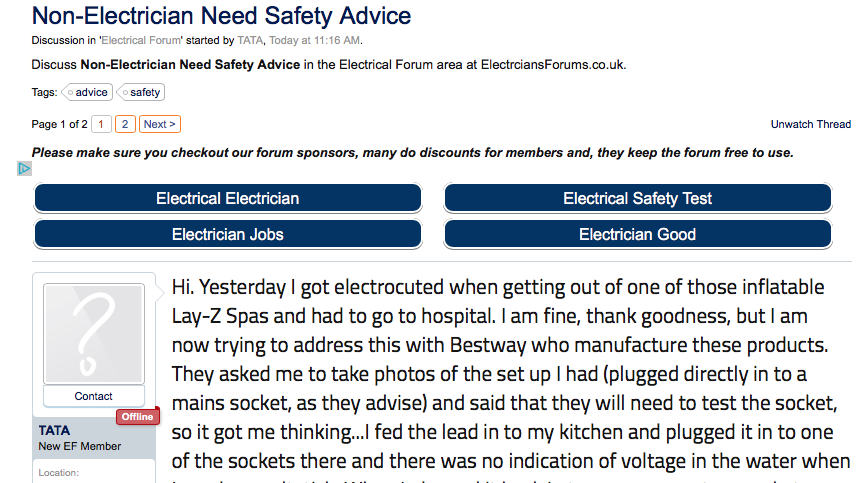This screenshot has width=864, height=483.
Task: Click the Electrician Good button
Action: click(x=637, y=234)
